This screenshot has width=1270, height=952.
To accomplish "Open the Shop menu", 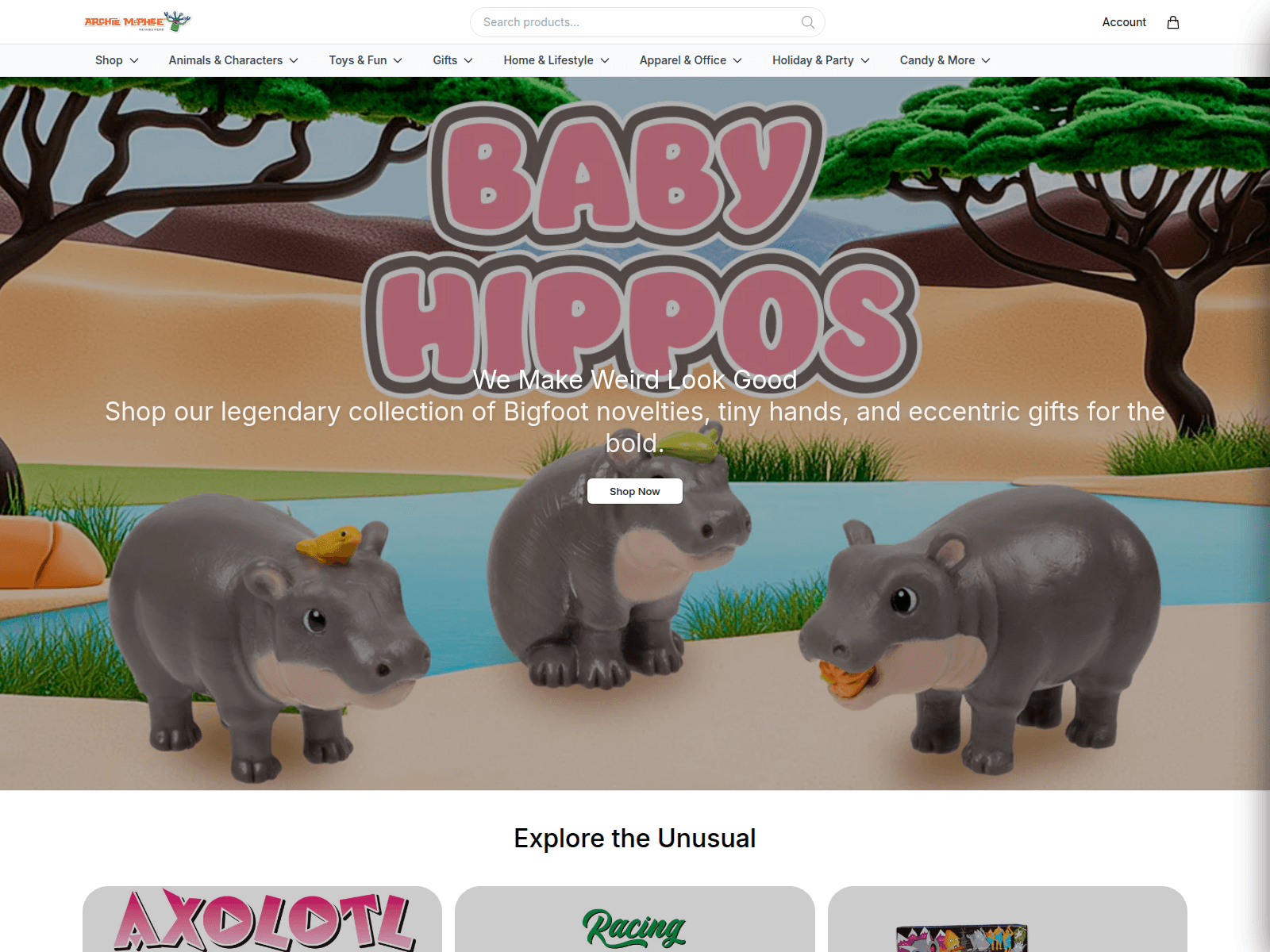I will coord(117,60).
